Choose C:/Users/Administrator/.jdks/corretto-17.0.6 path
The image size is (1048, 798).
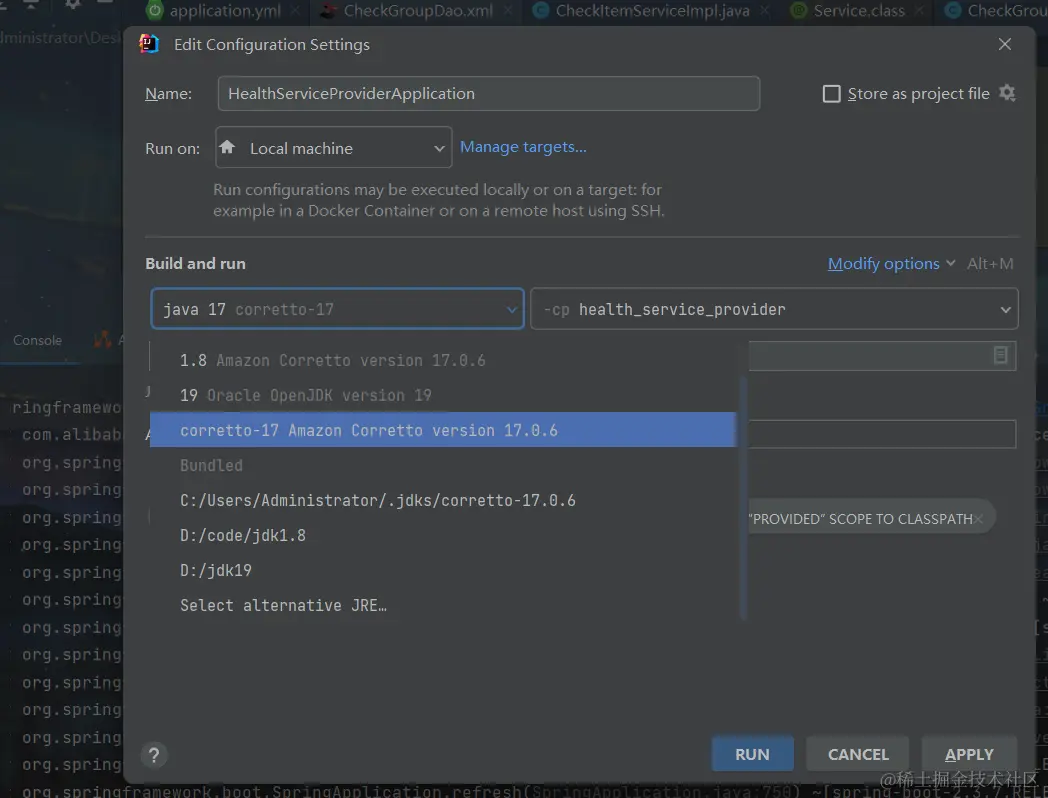(442, 500)
